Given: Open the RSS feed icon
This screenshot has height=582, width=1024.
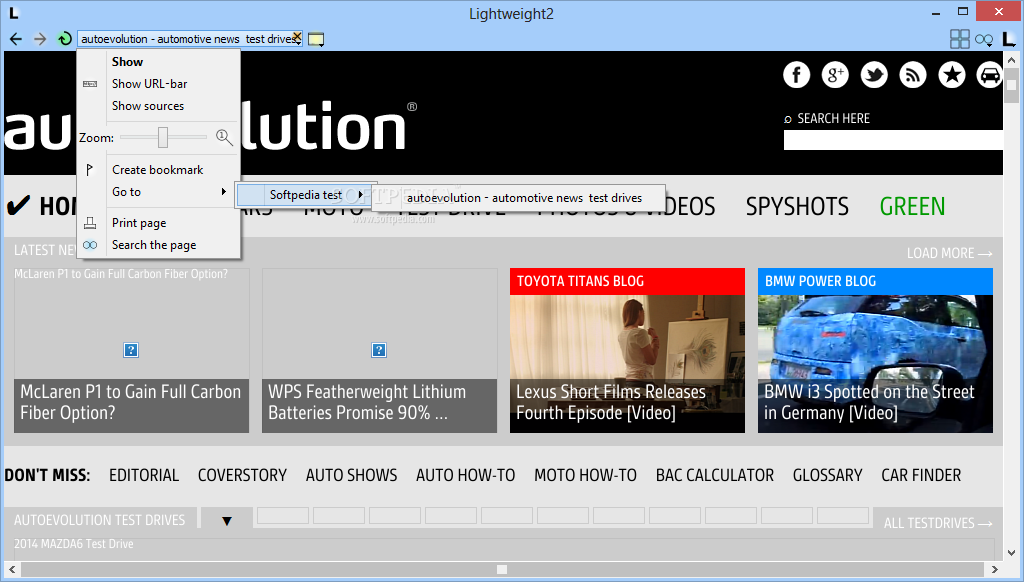Looking at the screenshot, I should (913, 75).
